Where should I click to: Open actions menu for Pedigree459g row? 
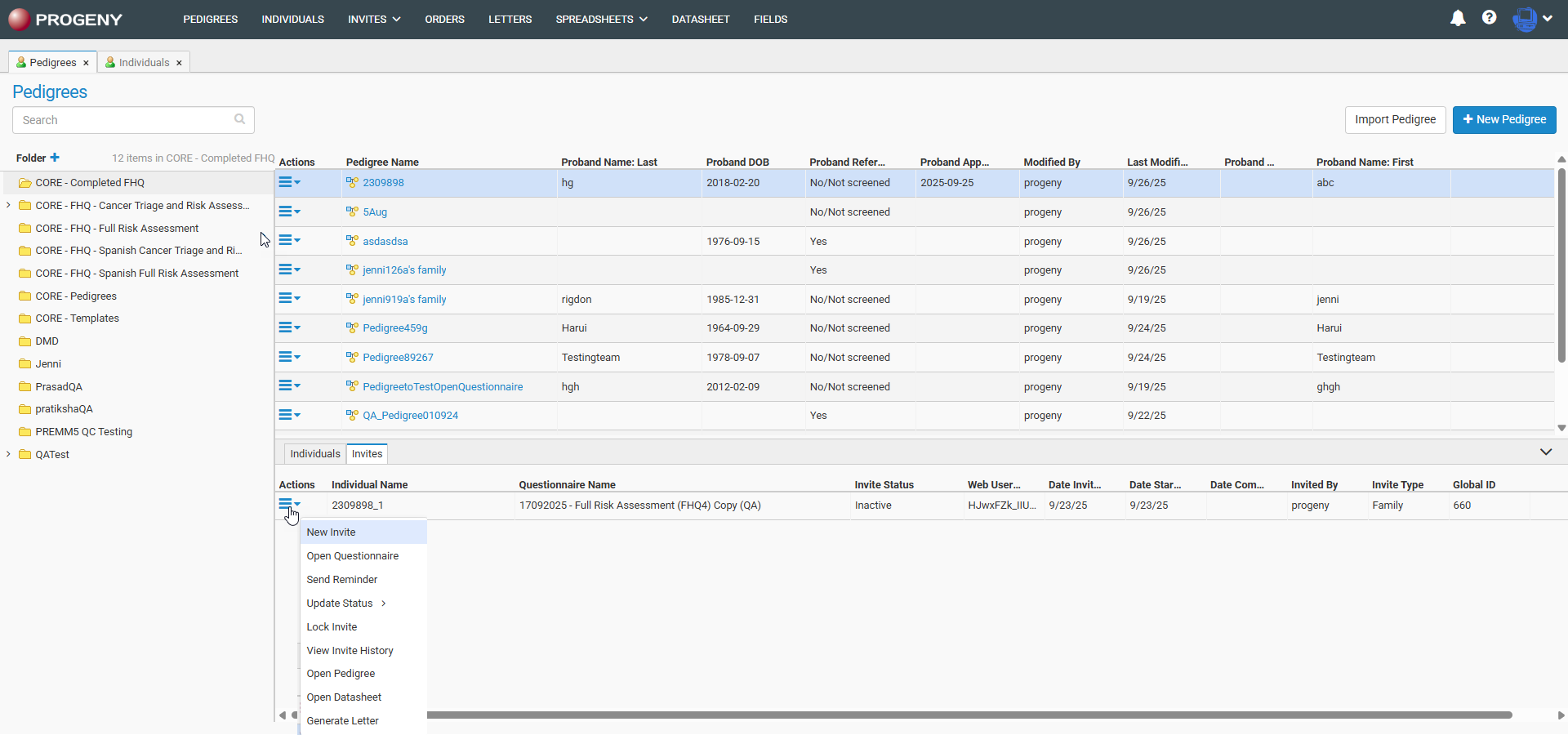(289, 328)
